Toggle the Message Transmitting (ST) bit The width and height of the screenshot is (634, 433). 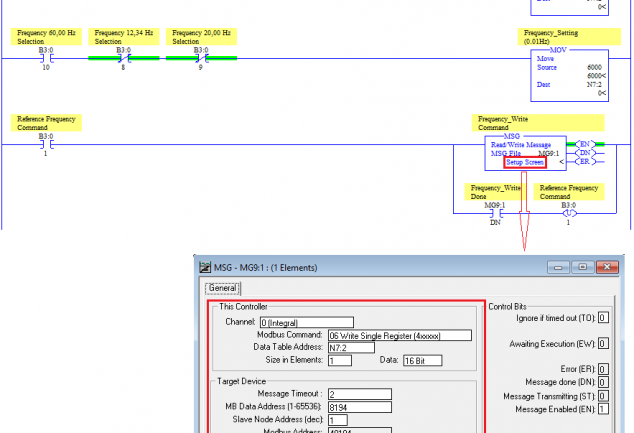(603, 396)
